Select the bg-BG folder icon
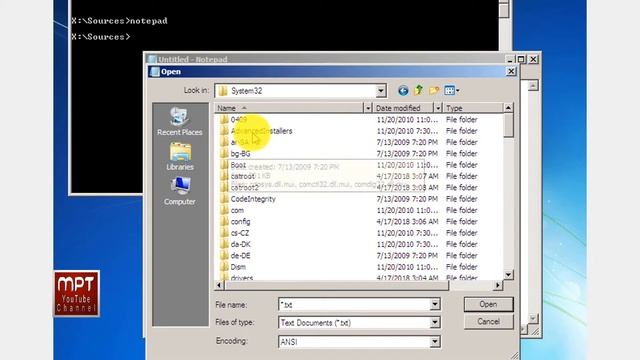Screen dimensions: 640x360 [x=224, y=154]
